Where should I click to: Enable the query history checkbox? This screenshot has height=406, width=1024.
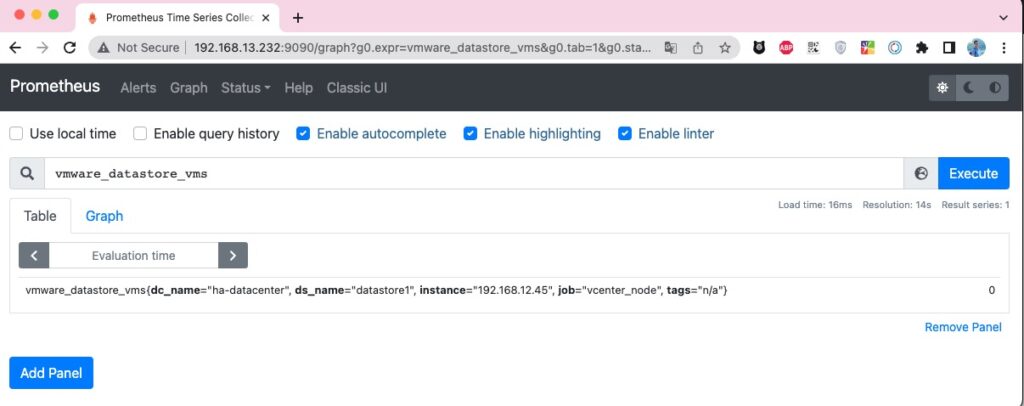(140, 134)
